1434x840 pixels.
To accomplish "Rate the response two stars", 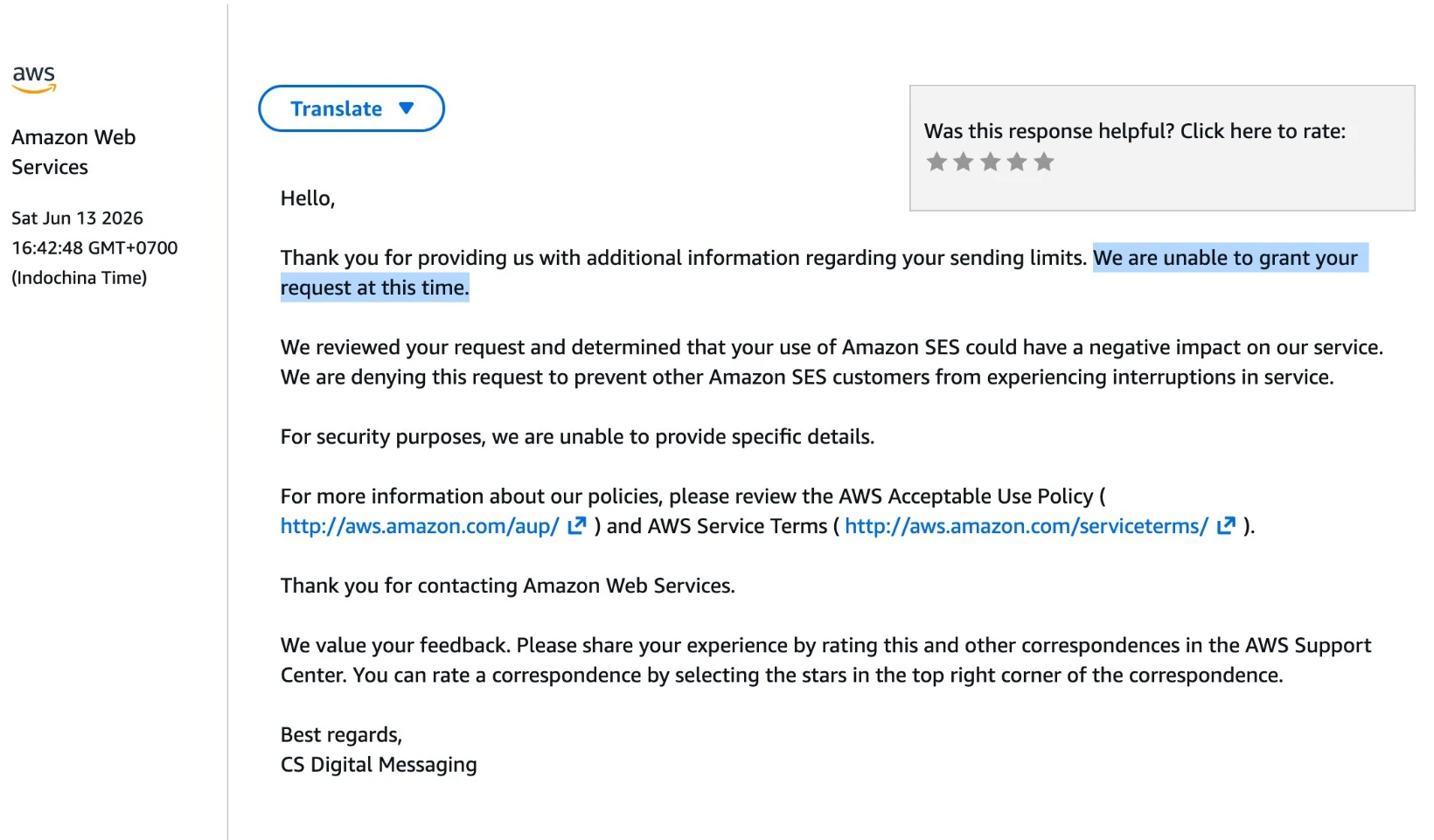I will pyautogui.click(x=964, y=162).
